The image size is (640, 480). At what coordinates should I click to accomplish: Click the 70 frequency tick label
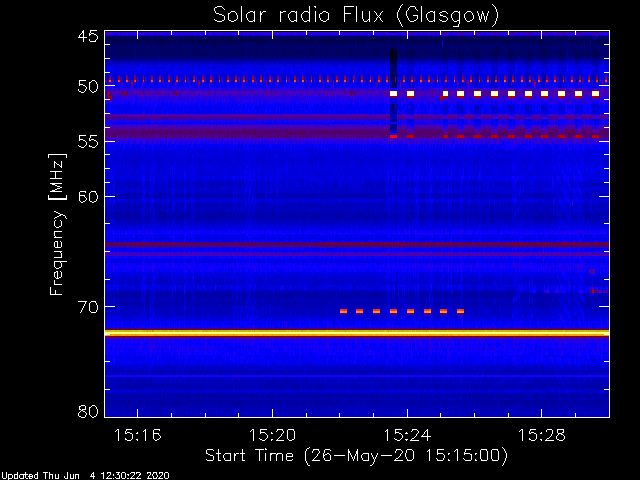(x=88, y=307)
